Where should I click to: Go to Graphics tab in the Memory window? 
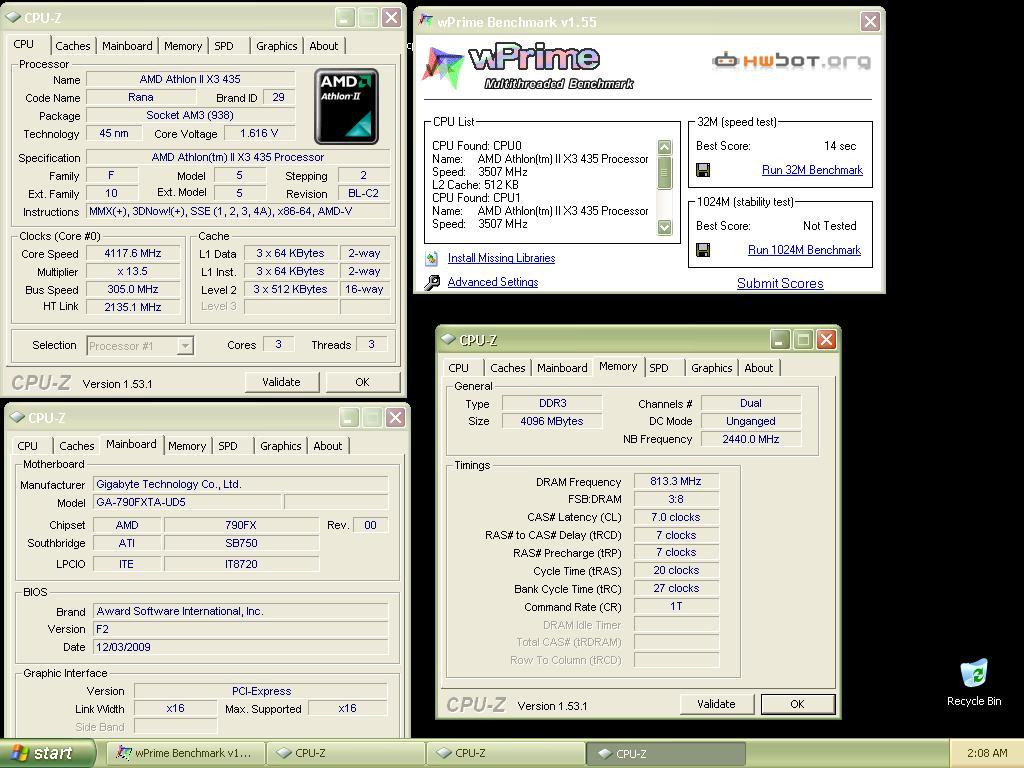tap(711, 368)
